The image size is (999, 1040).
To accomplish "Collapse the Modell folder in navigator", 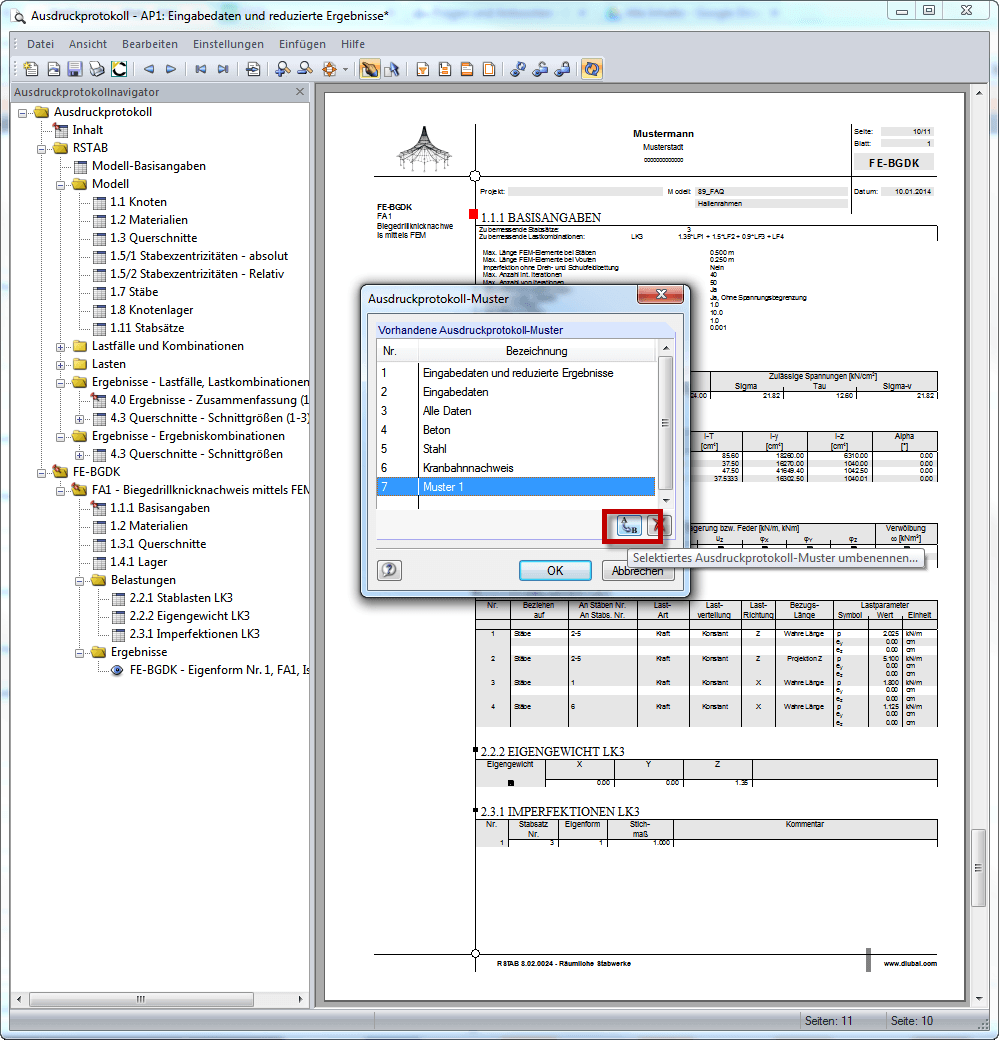I will [x=61, y=185].
